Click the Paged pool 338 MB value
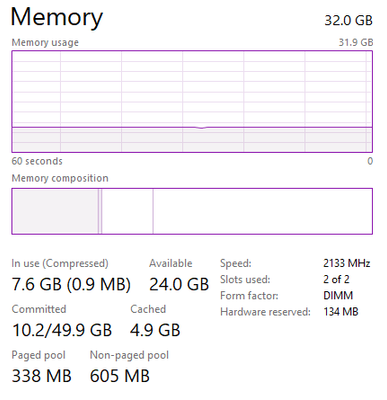387x400 pixels. click(42, 376)
